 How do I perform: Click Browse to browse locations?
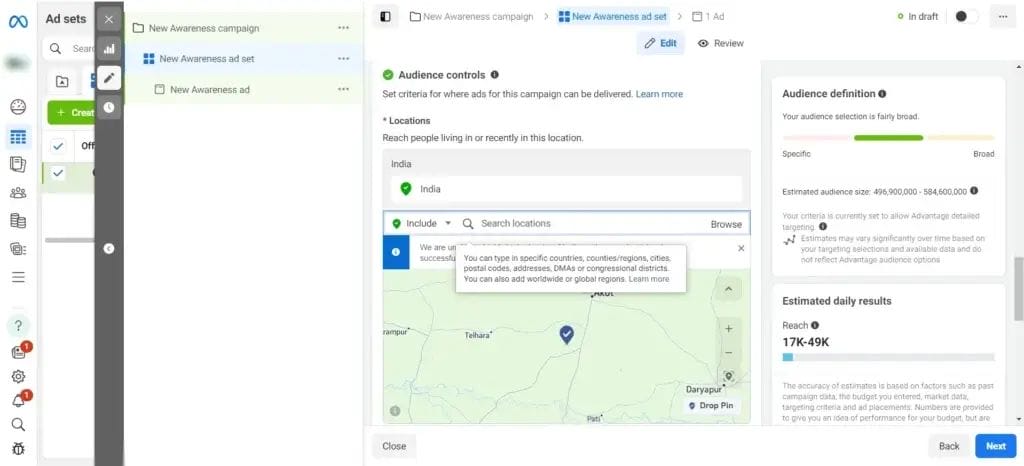(726, 224)
